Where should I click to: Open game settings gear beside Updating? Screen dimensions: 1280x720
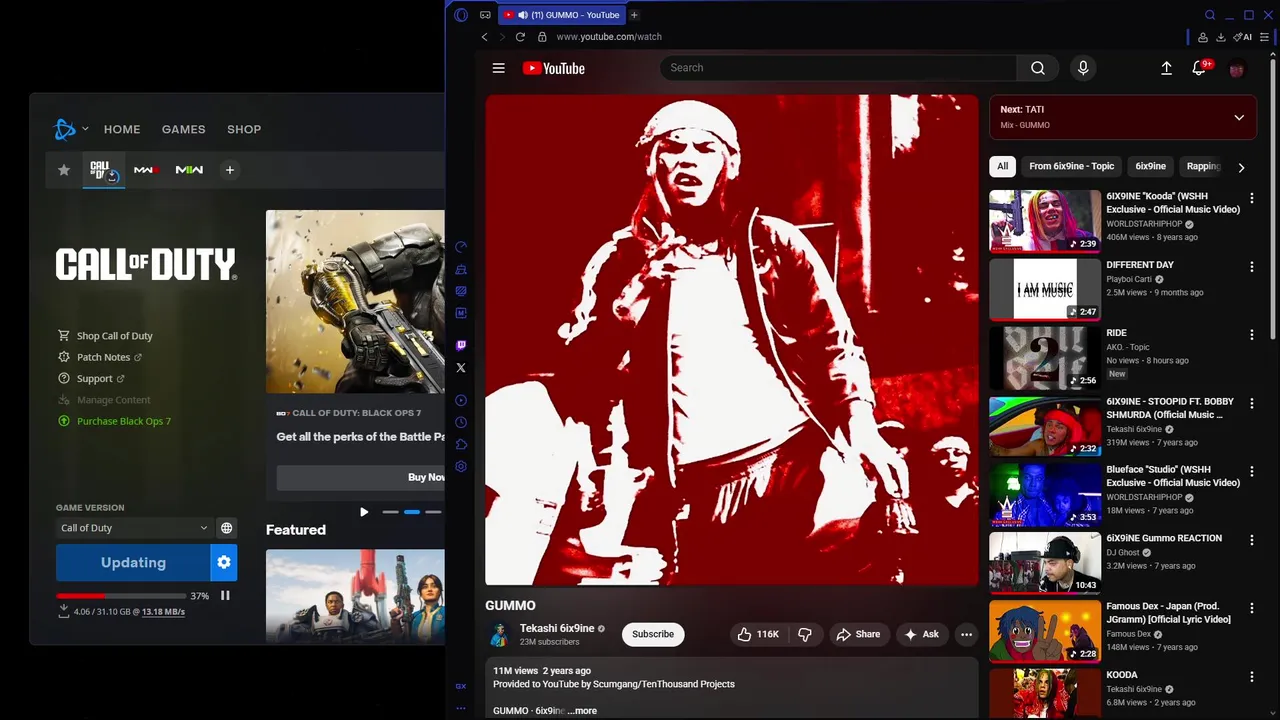click(224, 563)
